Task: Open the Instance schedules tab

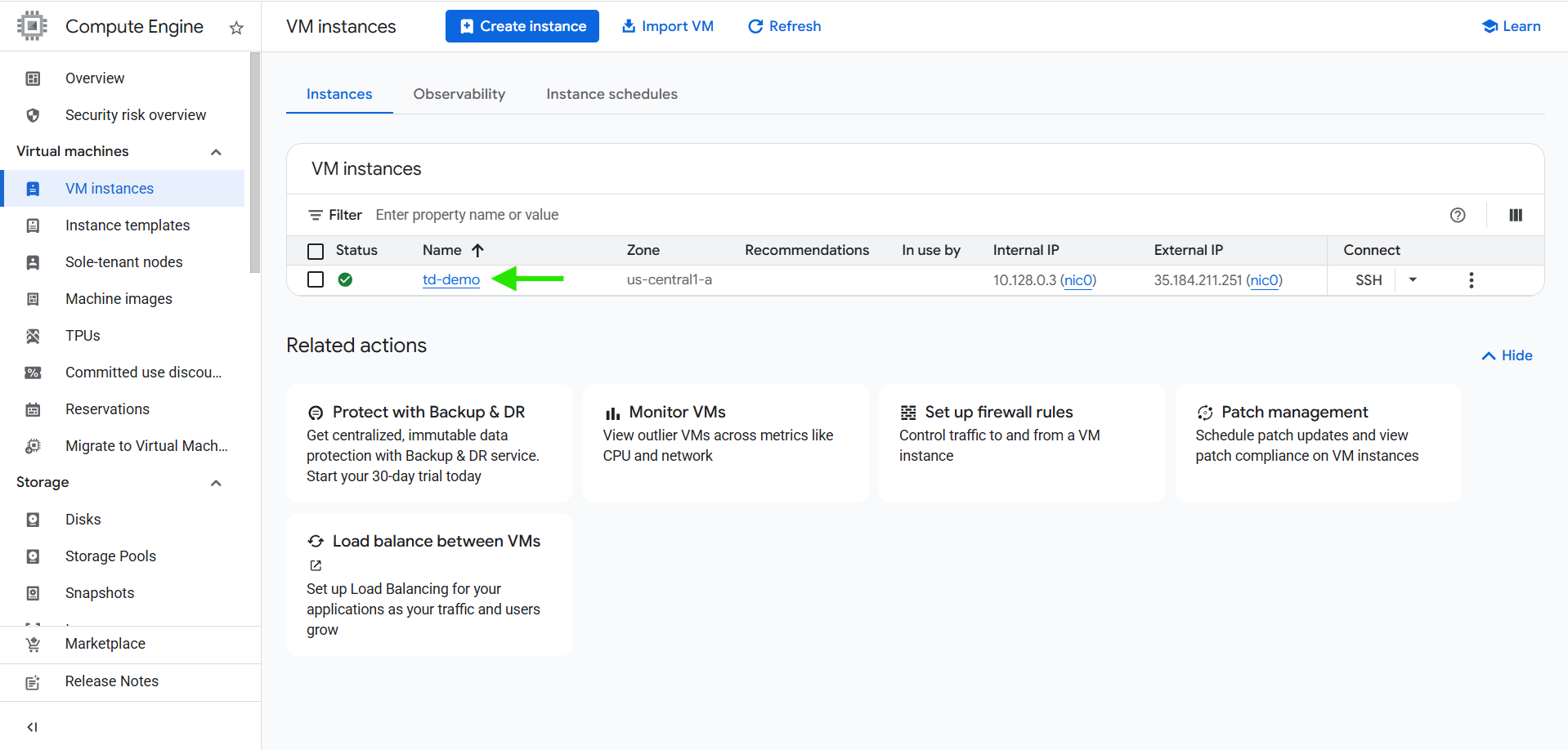Action: pos(612,94)
